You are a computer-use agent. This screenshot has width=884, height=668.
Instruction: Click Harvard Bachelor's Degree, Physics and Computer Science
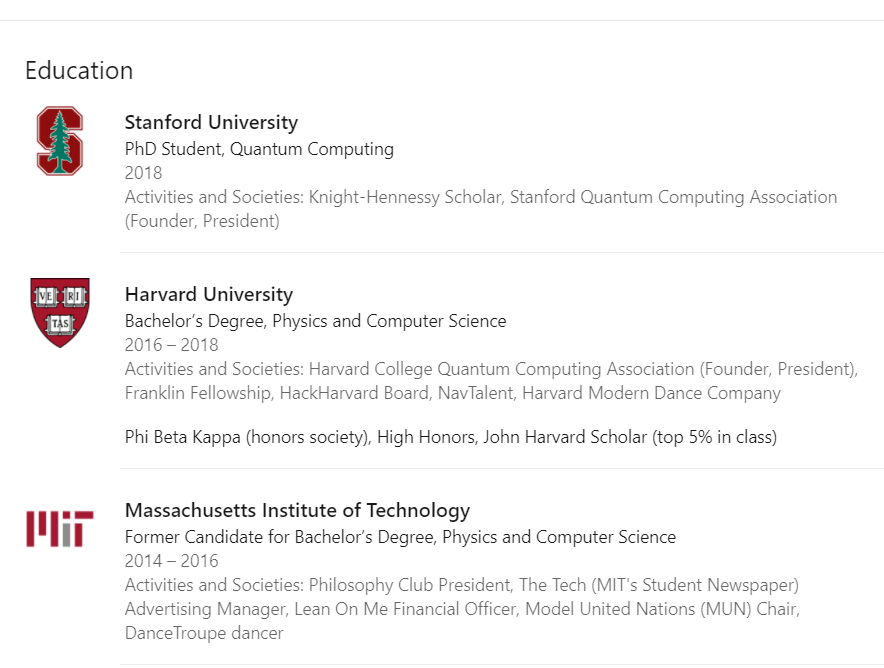tap(316, 321)
